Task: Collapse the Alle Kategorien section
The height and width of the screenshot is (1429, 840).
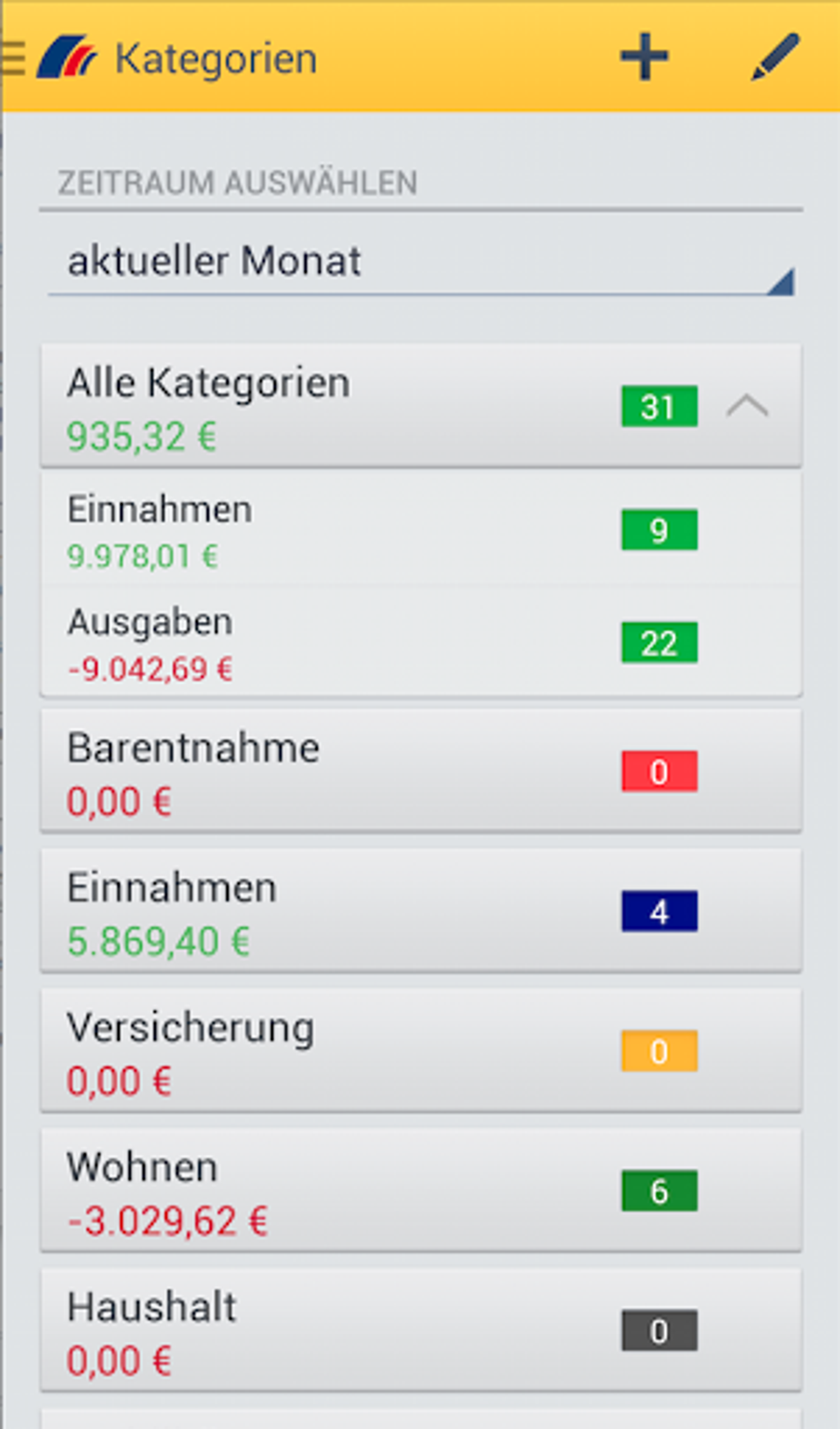Action: tap(747, 407)
